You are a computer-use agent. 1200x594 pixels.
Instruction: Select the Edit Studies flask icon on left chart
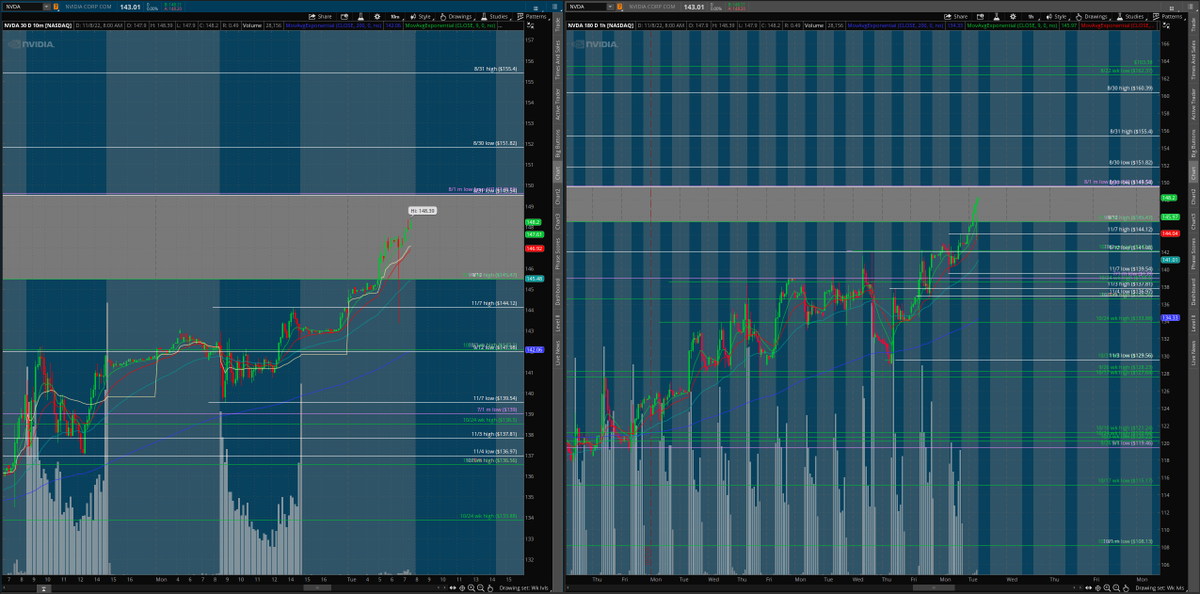360,16
